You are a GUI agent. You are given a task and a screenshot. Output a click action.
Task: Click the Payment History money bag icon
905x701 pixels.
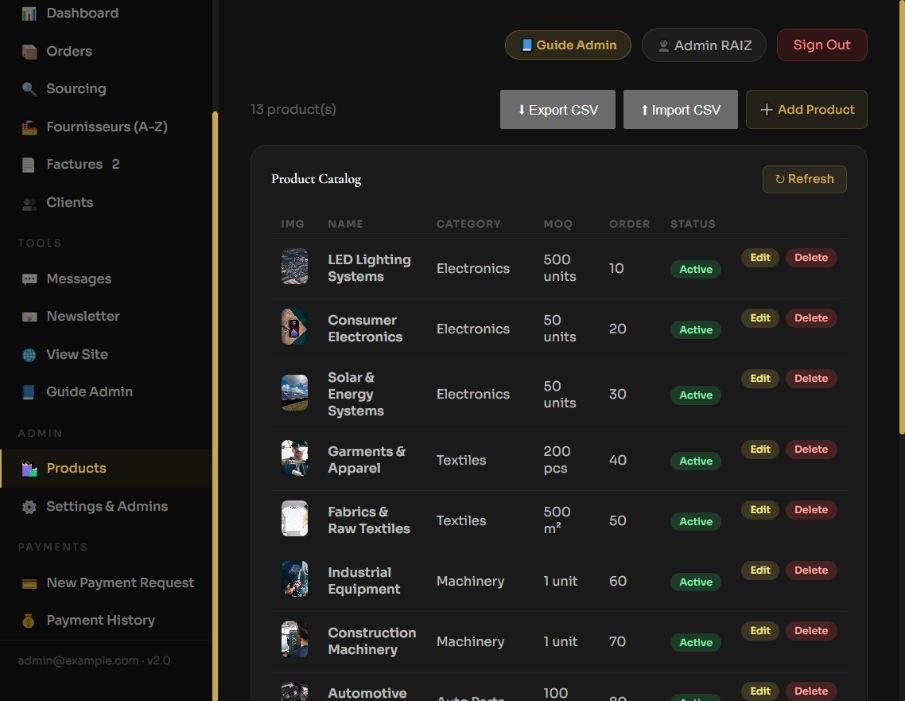(x=29, y=620)
